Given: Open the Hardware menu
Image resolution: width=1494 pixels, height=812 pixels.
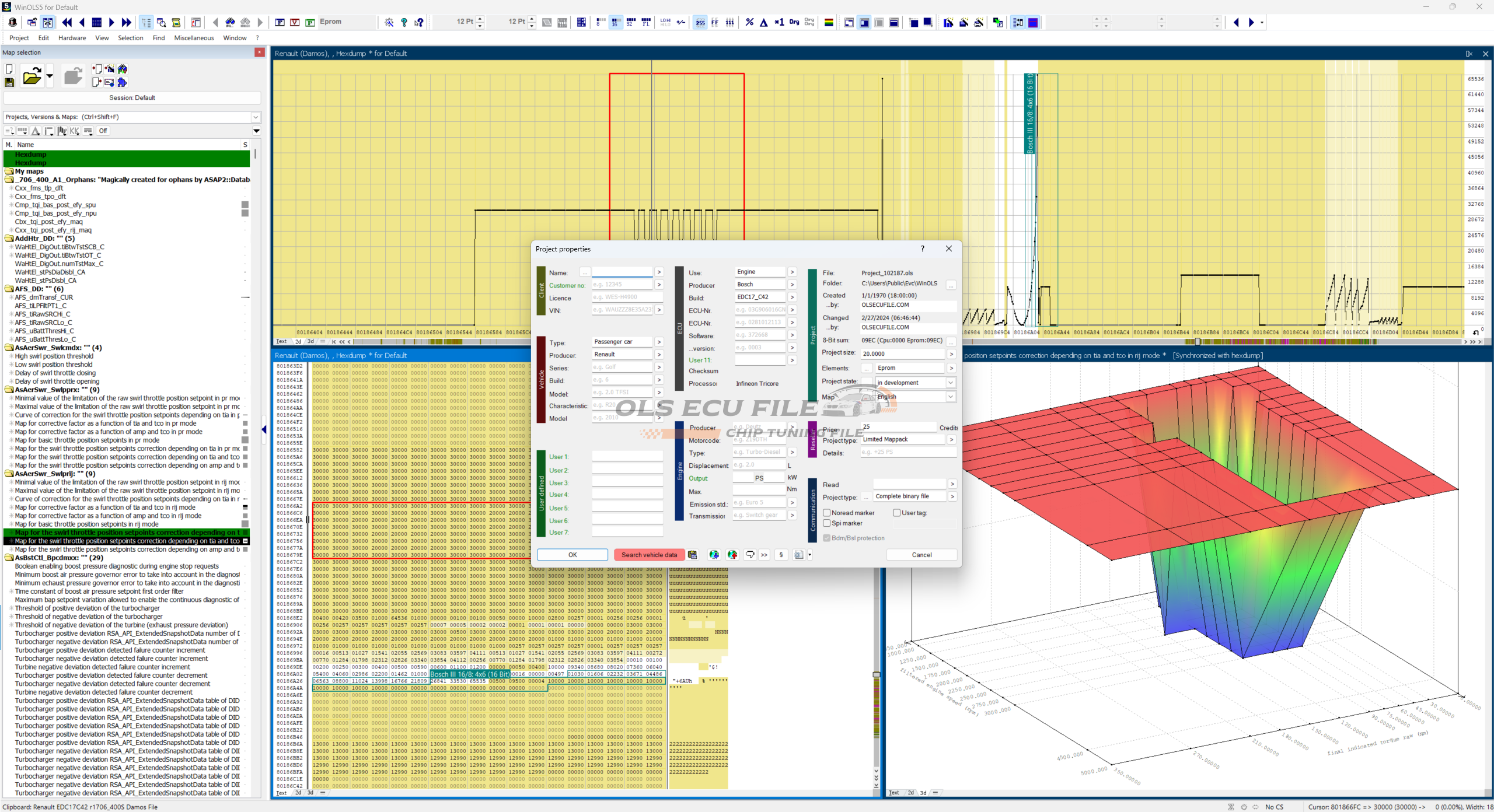Looking at the screenshot, I should (x=72, y=38).
